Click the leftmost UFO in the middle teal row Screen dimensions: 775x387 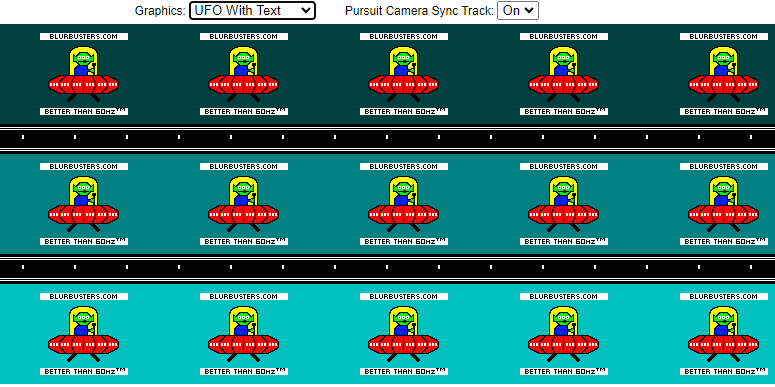pos(84,204)
